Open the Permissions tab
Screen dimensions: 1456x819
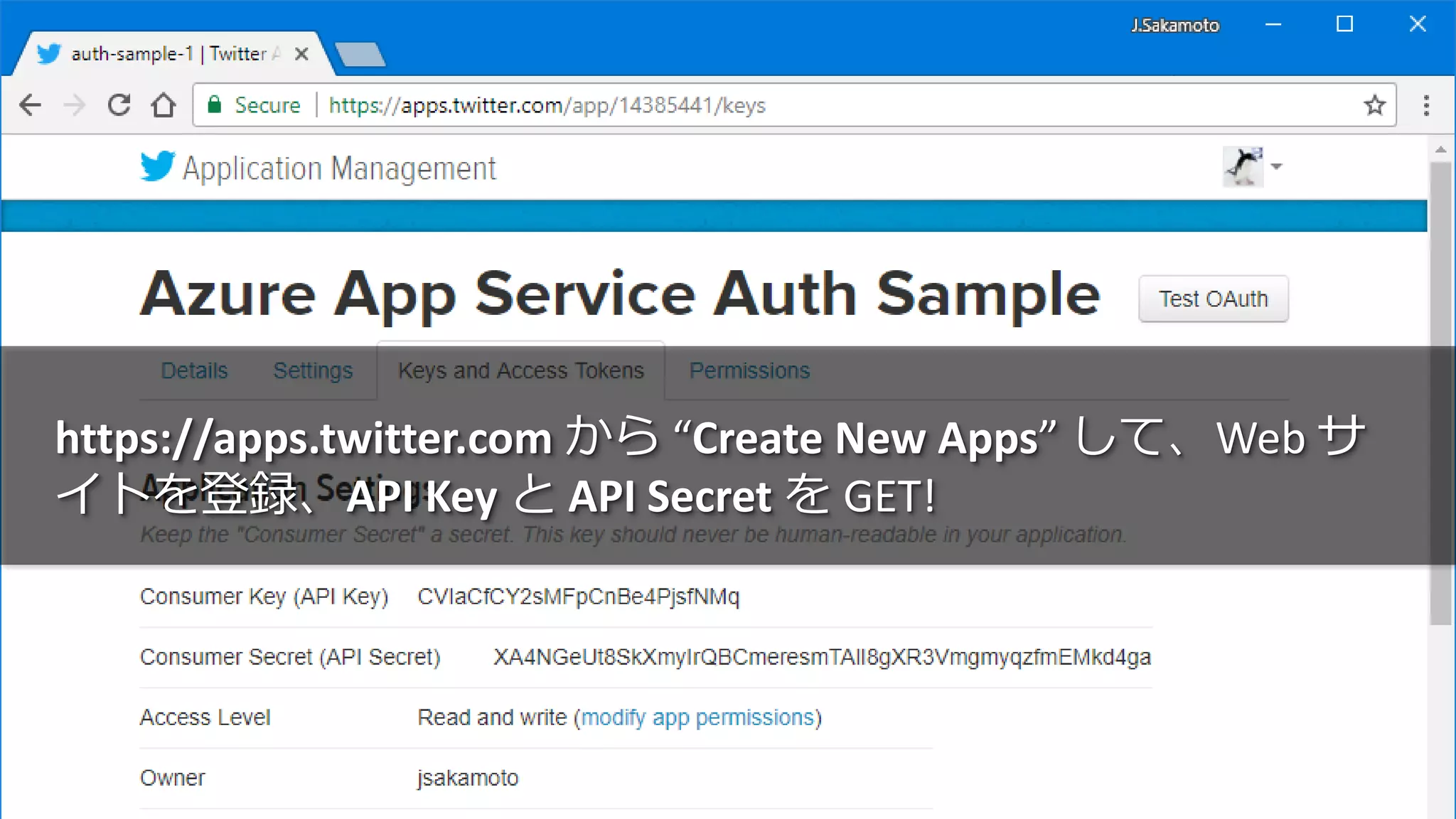click(x=749, y=370)
